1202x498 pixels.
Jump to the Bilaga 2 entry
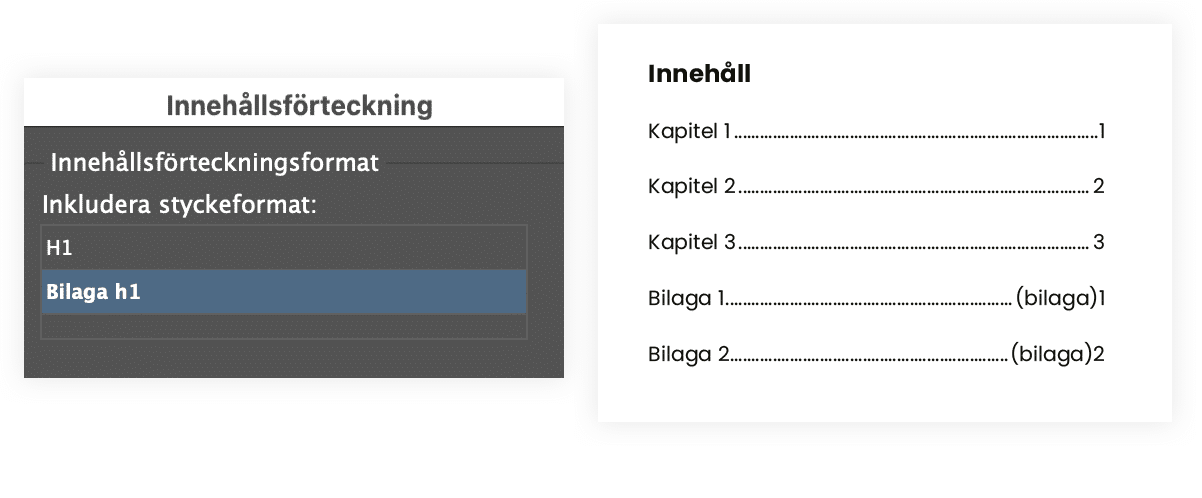(688, 353)
